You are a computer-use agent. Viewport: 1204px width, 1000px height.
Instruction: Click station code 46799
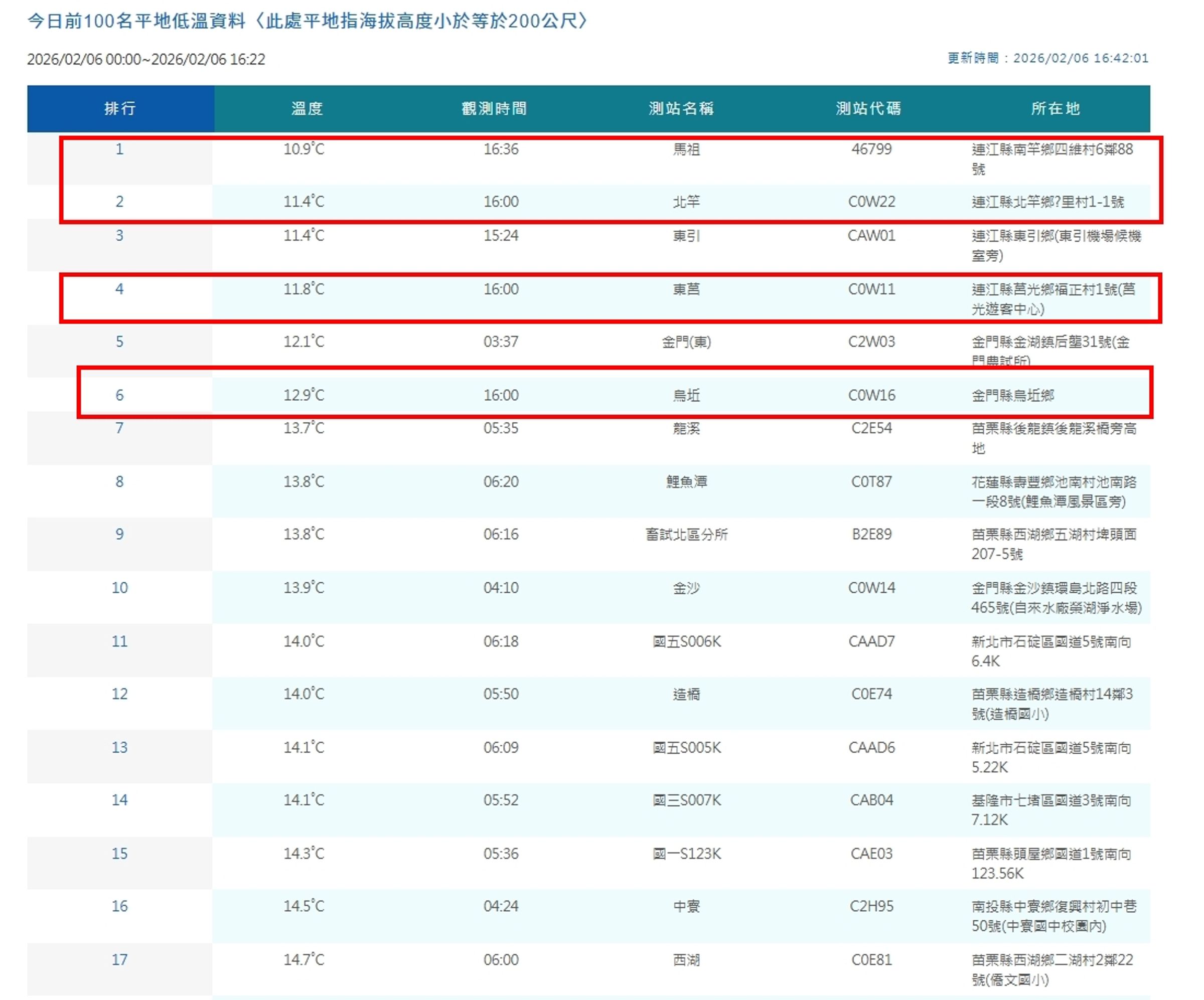(871, 149)
